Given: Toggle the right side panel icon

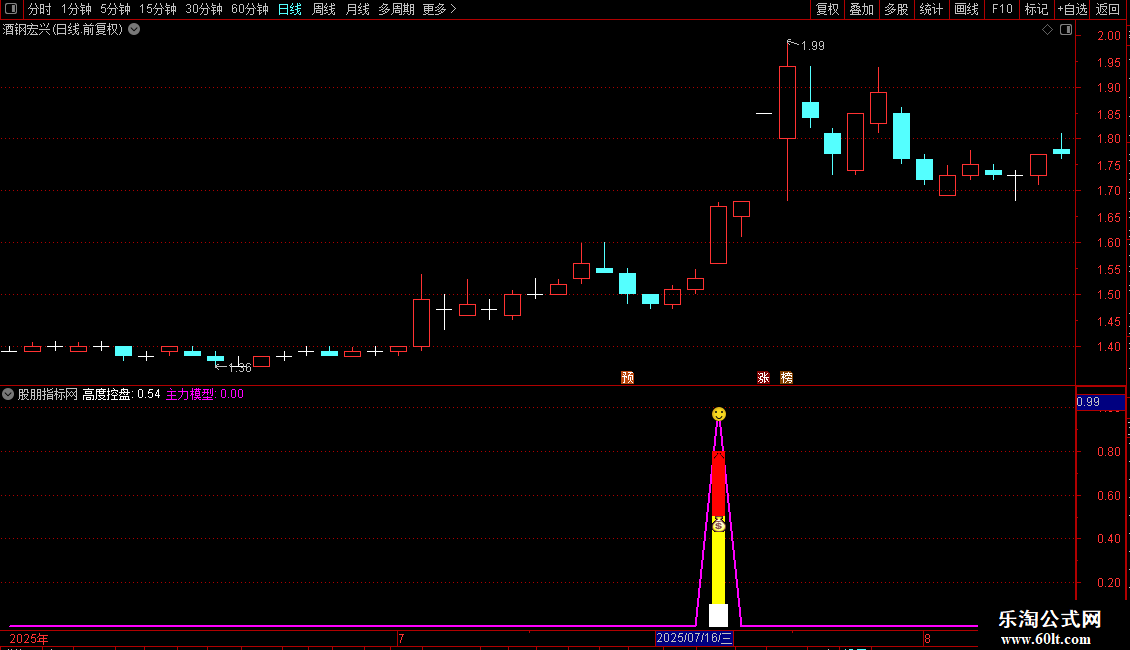Looking at the screenshot, I should coord(1066,30).
